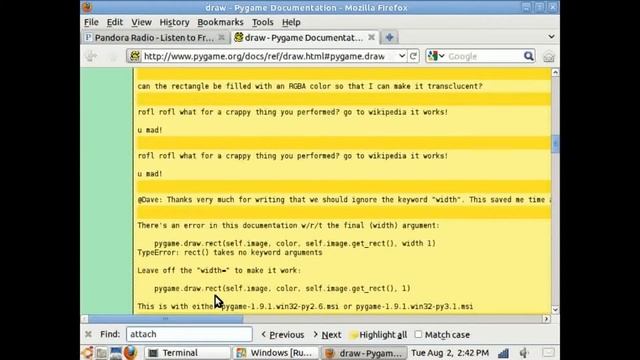
Task: Open the File menu
Action: [x=91, y=22]
